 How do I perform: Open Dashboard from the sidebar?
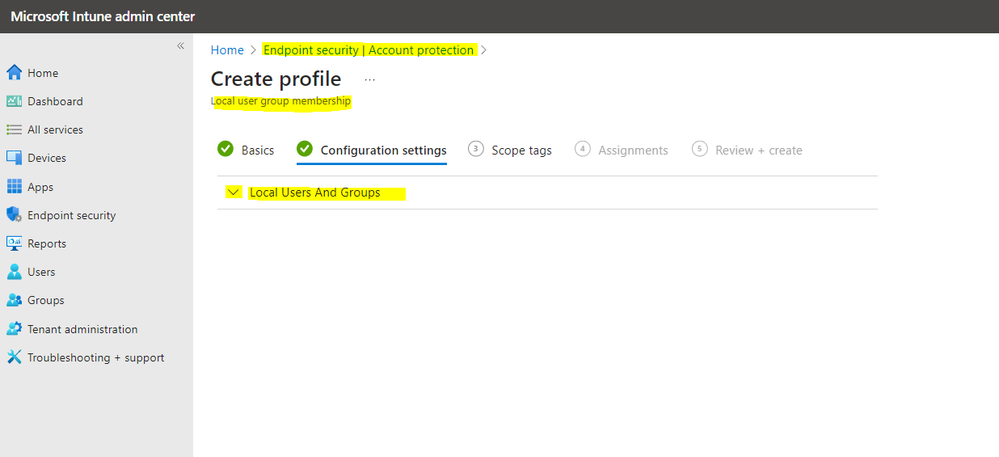(55, 101)
